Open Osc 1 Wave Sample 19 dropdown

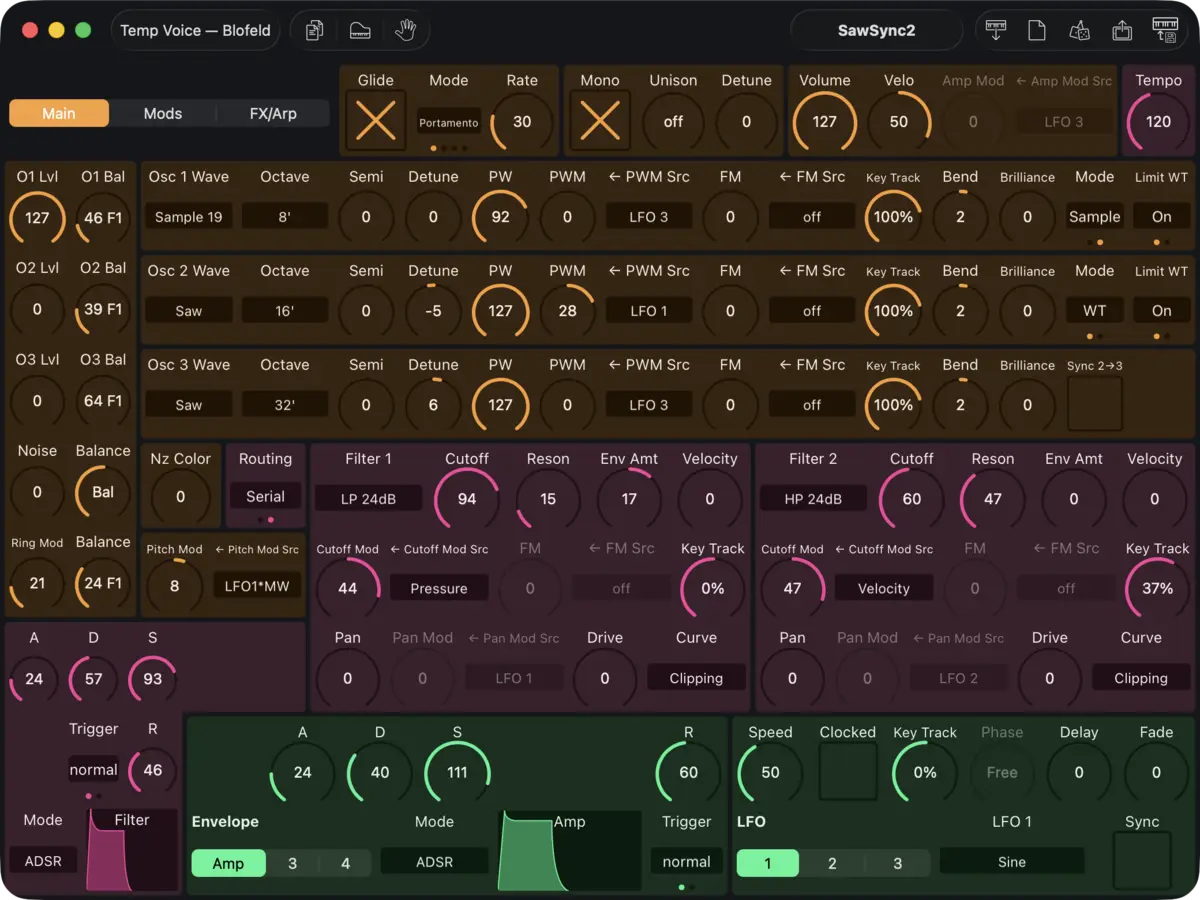[189, 216]
